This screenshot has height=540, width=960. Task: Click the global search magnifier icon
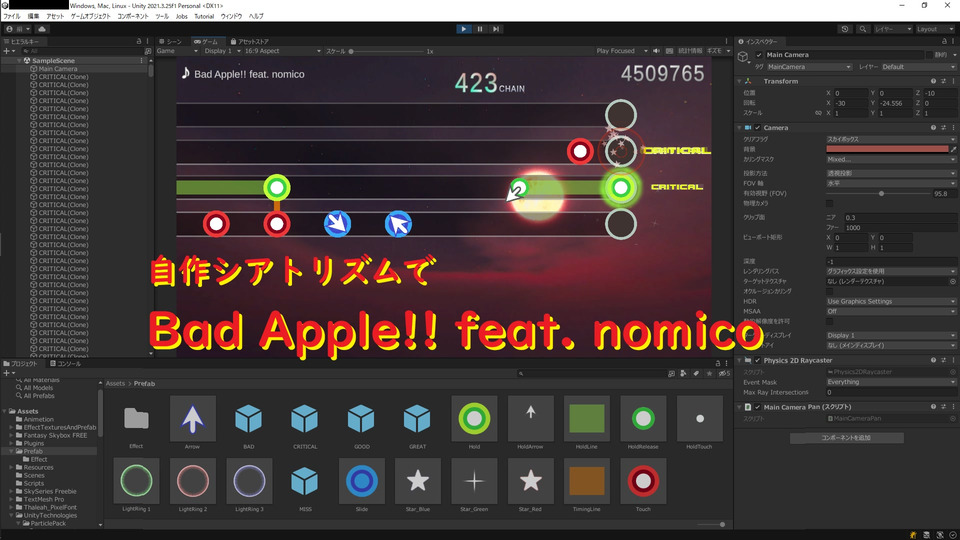coord(863,29)
